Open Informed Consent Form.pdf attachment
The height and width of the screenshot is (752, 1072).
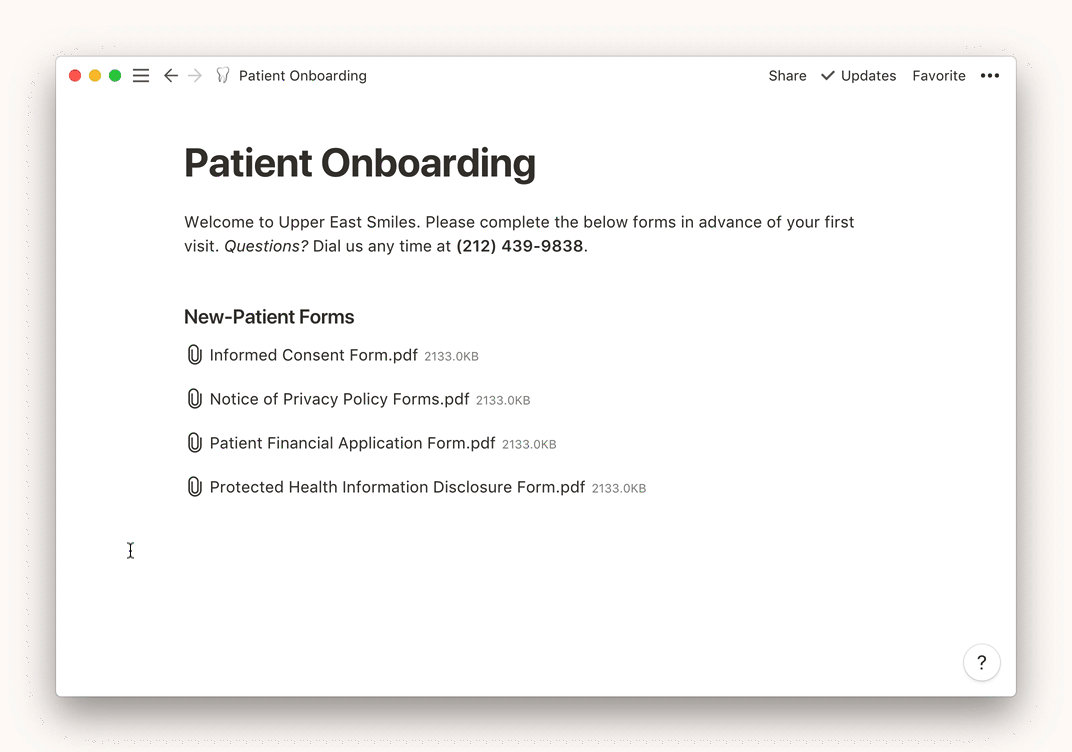(x=313, y=355)
